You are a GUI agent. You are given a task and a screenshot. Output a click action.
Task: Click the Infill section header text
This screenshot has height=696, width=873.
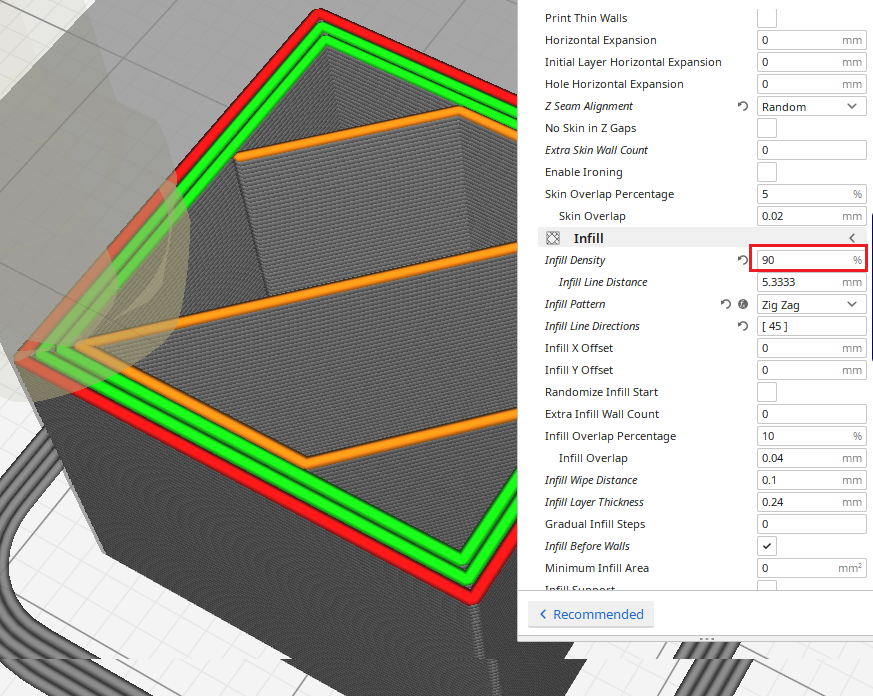click(x=588, y=238)
